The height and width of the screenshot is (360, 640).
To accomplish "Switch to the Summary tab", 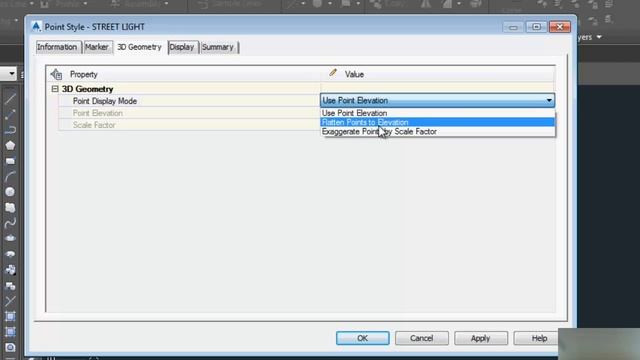I will (x=218, y=47).
